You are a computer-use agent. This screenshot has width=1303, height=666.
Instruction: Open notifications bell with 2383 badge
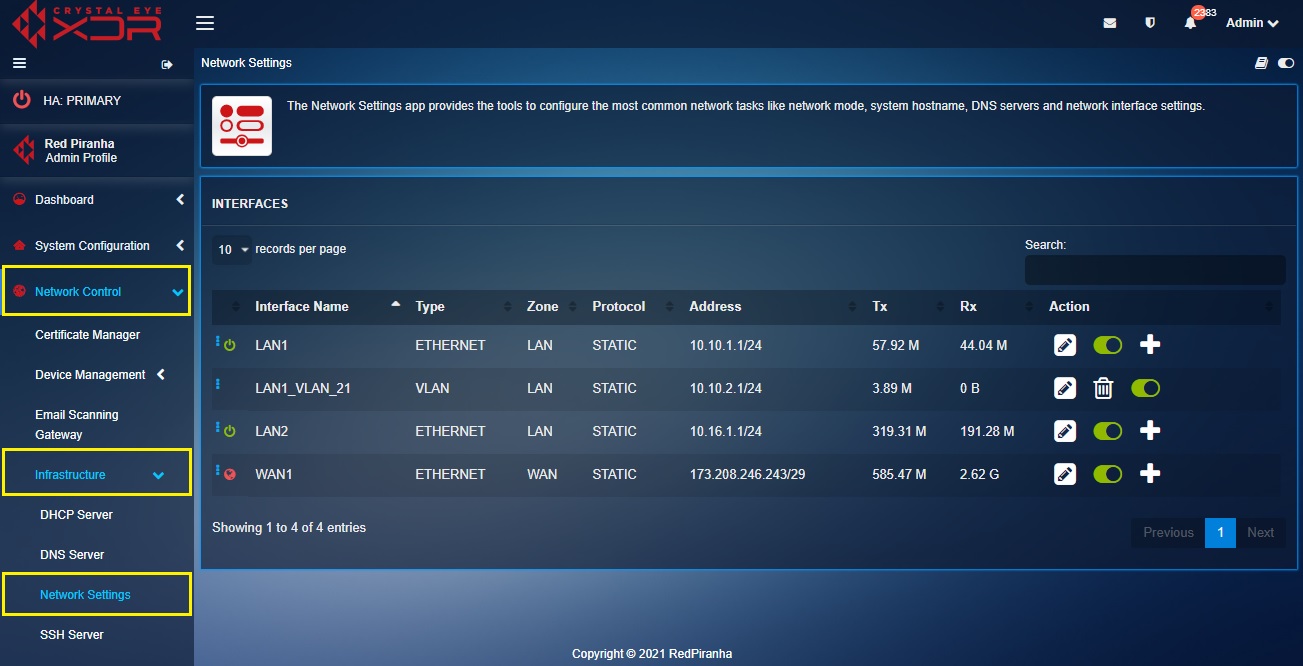click(1190, 23)
